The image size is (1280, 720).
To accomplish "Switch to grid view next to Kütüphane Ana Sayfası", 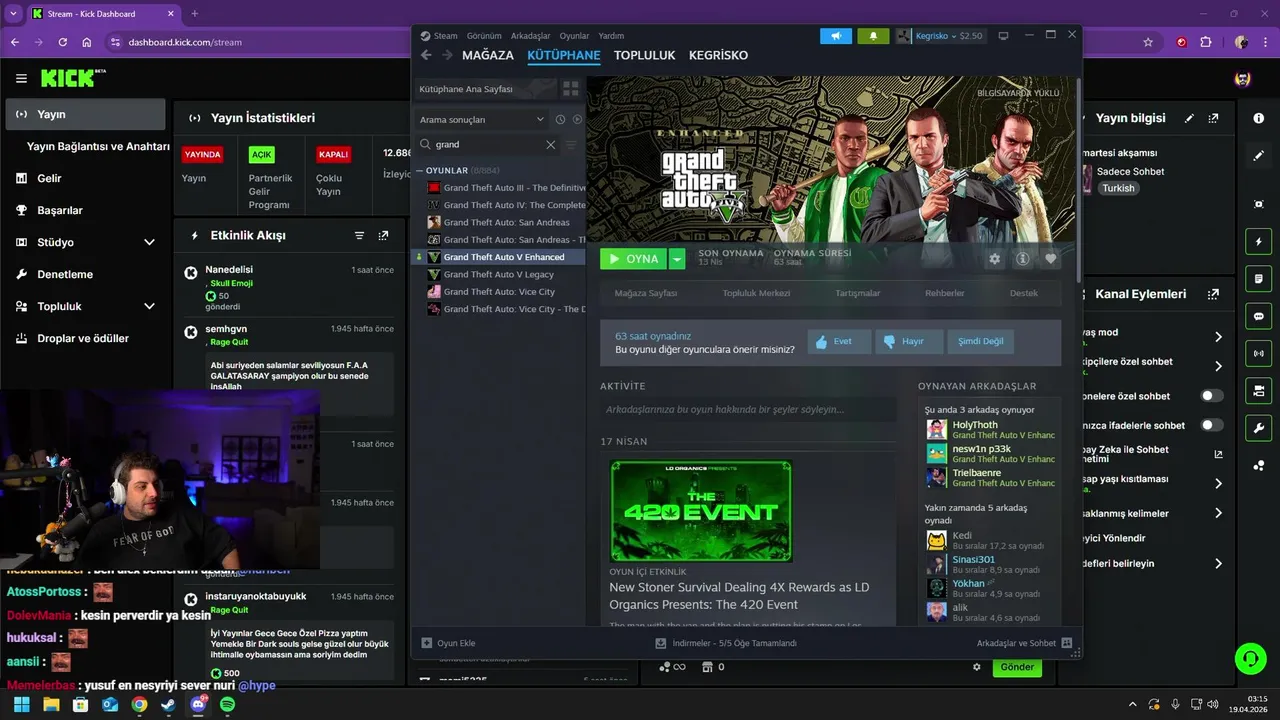I will tap(571, 89).
